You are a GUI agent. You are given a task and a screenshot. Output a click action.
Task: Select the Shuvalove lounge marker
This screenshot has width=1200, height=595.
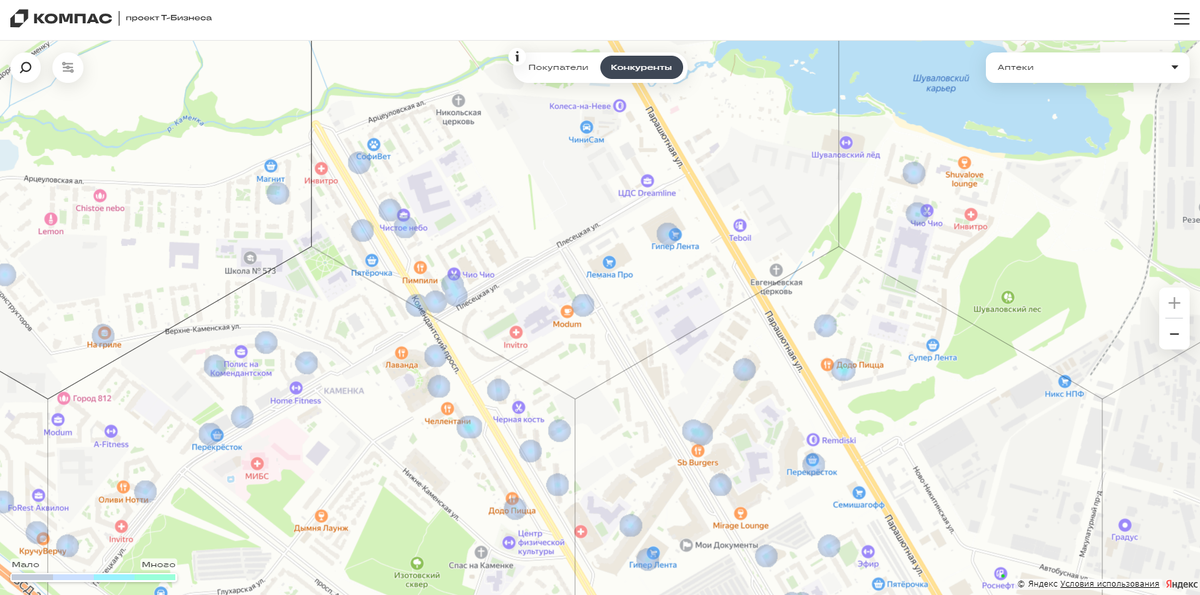(964, 162)
